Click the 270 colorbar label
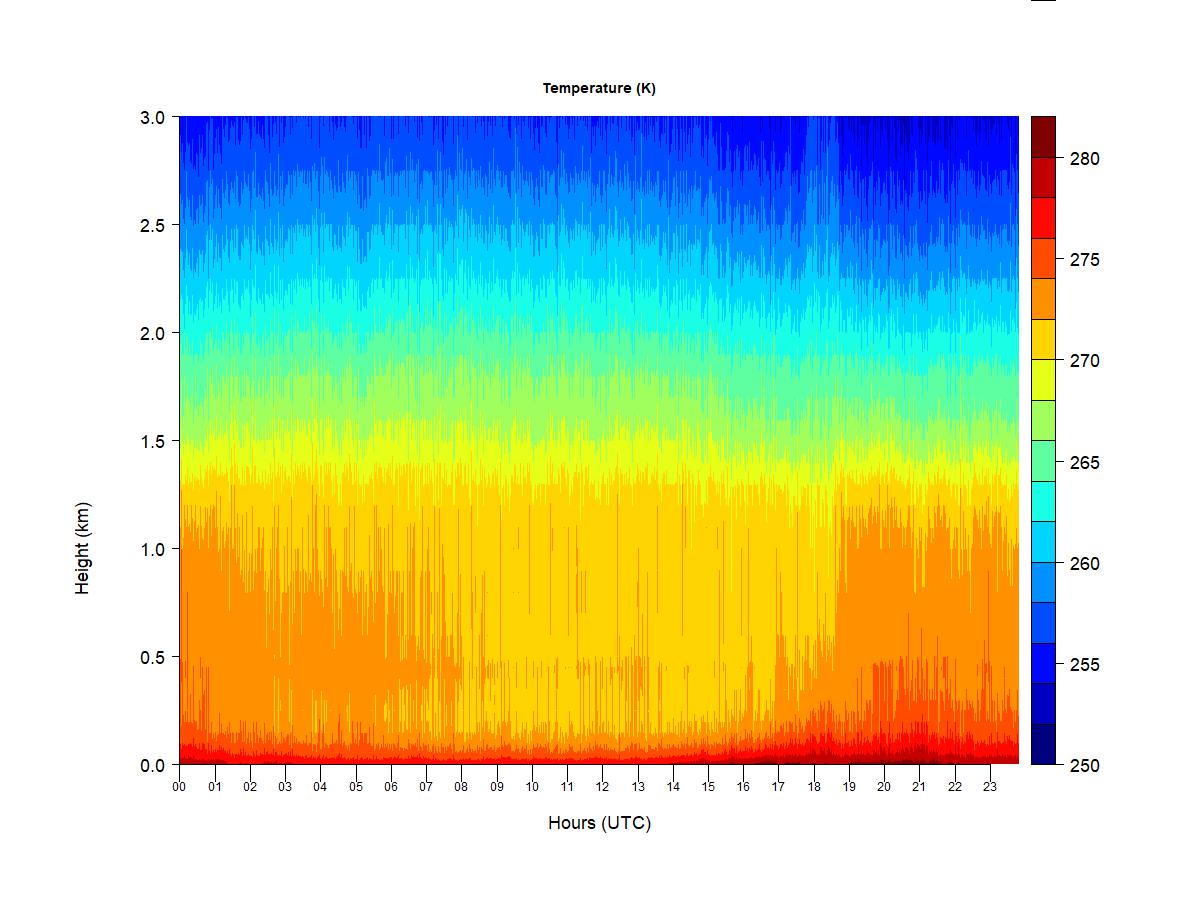1200x900 pixels. (1085, 361)
